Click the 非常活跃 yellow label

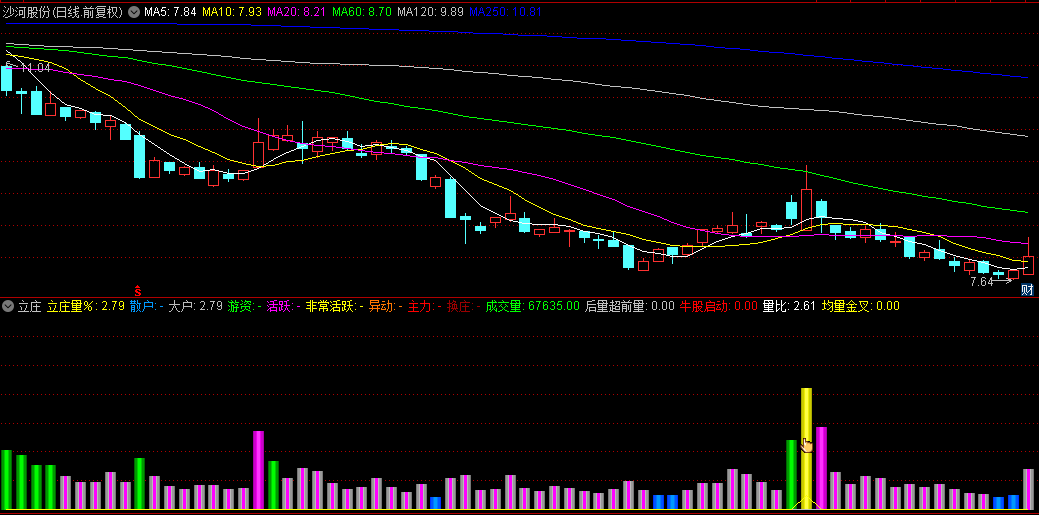[334, 306]
